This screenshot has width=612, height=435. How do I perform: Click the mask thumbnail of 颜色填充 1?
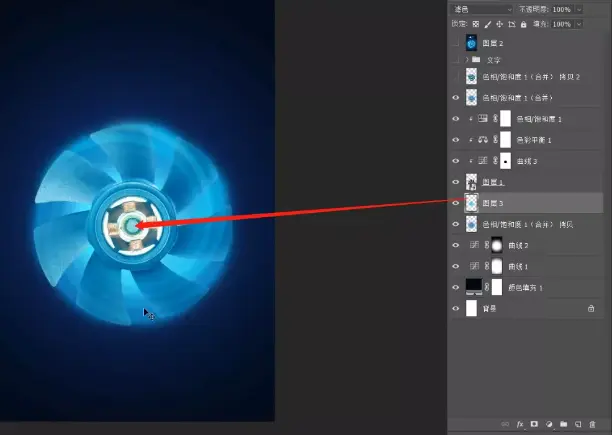coord(497,288)
